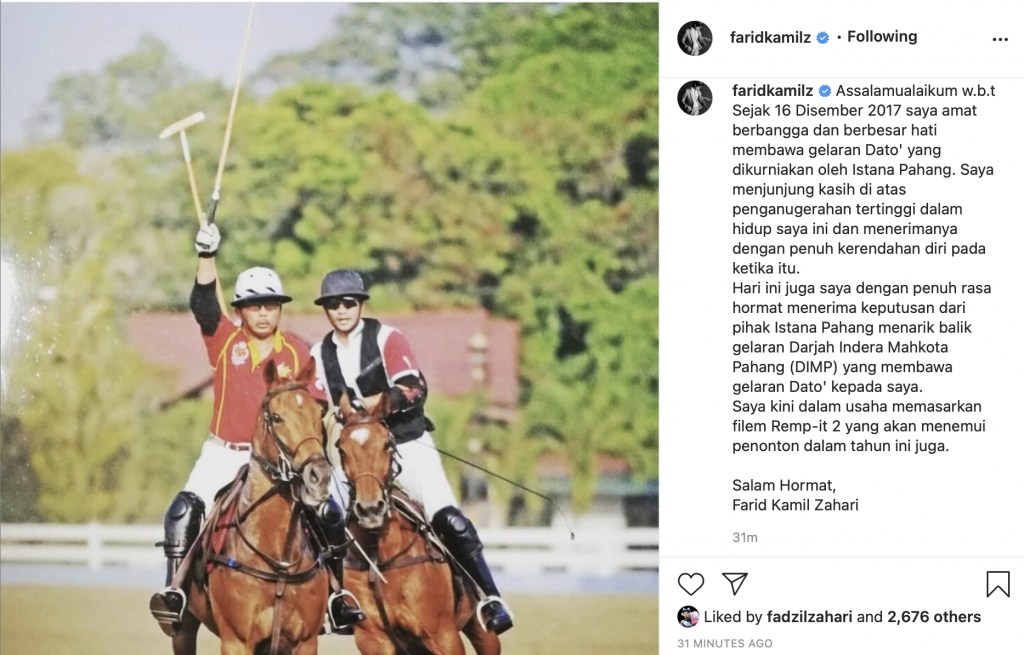The width and height of the screenshot is (1024, 655).
Task: Share the post via paper plane icon
Action: (735, 583)
